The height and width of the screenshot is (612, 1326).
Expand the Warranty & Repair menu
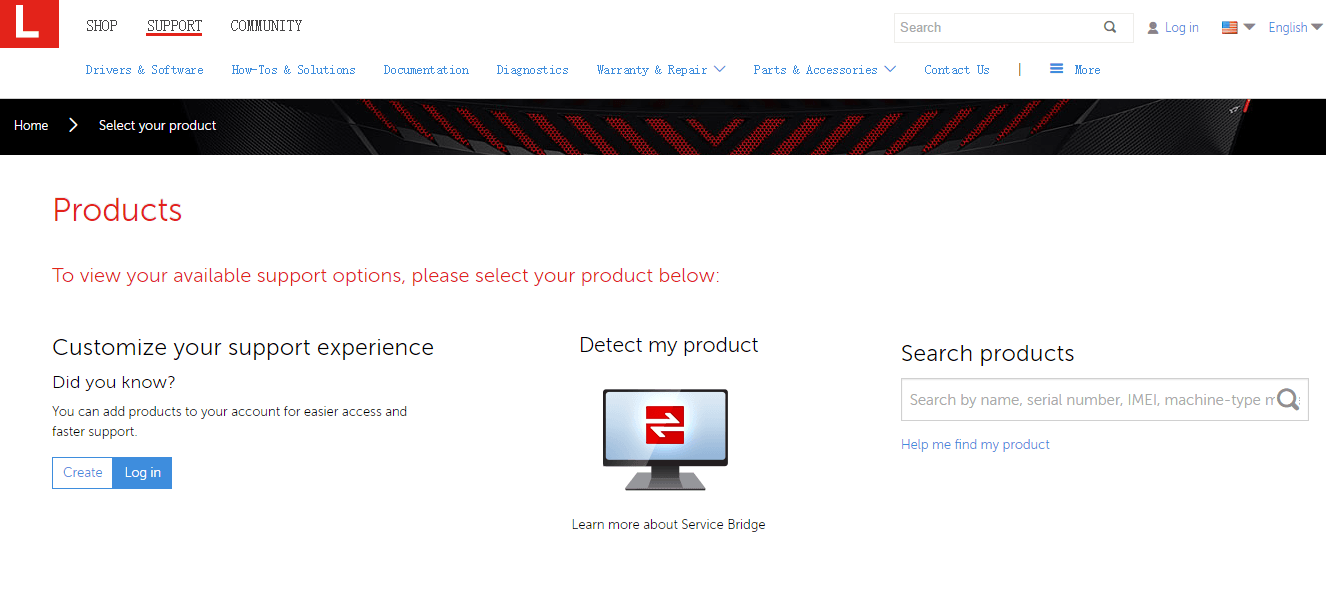click(661, 70)
